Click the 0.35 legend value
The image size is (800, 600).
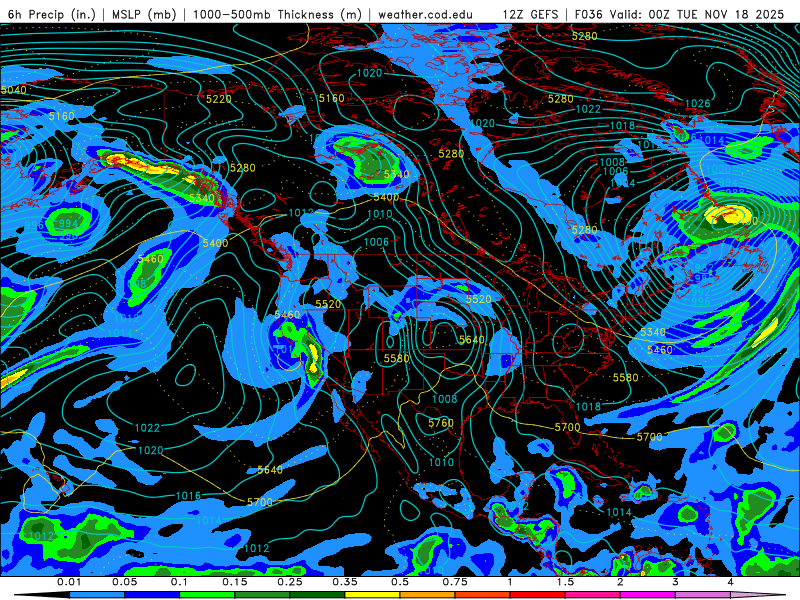(x=345, y=582)
